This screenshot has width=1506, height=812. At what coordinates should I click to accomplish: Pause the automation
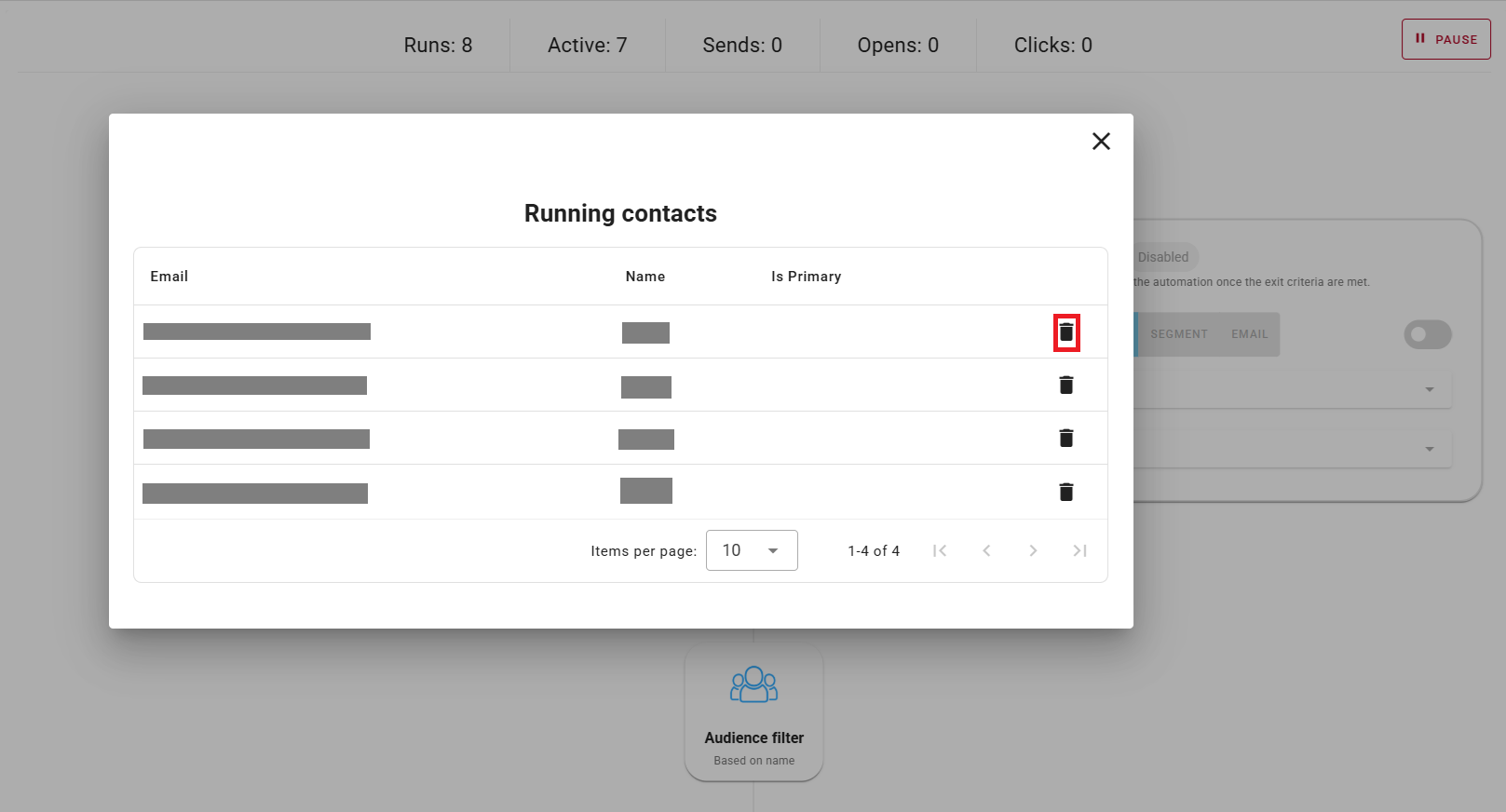pyautogui.click(x=1445, y=40)
